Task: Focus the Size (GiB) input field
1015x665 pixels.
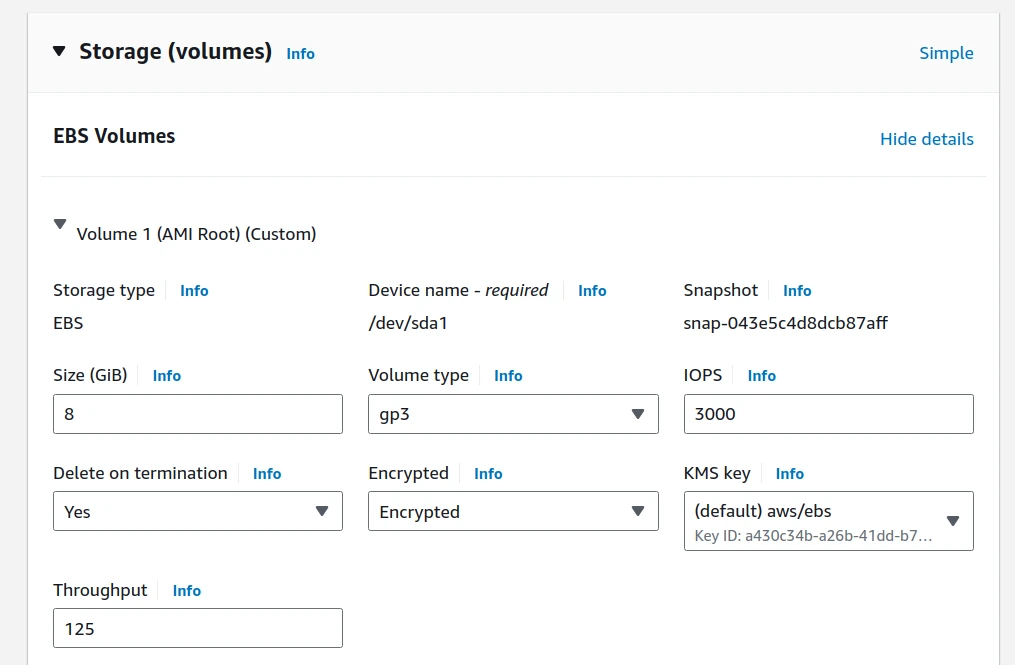Action: tap(197, 414)
